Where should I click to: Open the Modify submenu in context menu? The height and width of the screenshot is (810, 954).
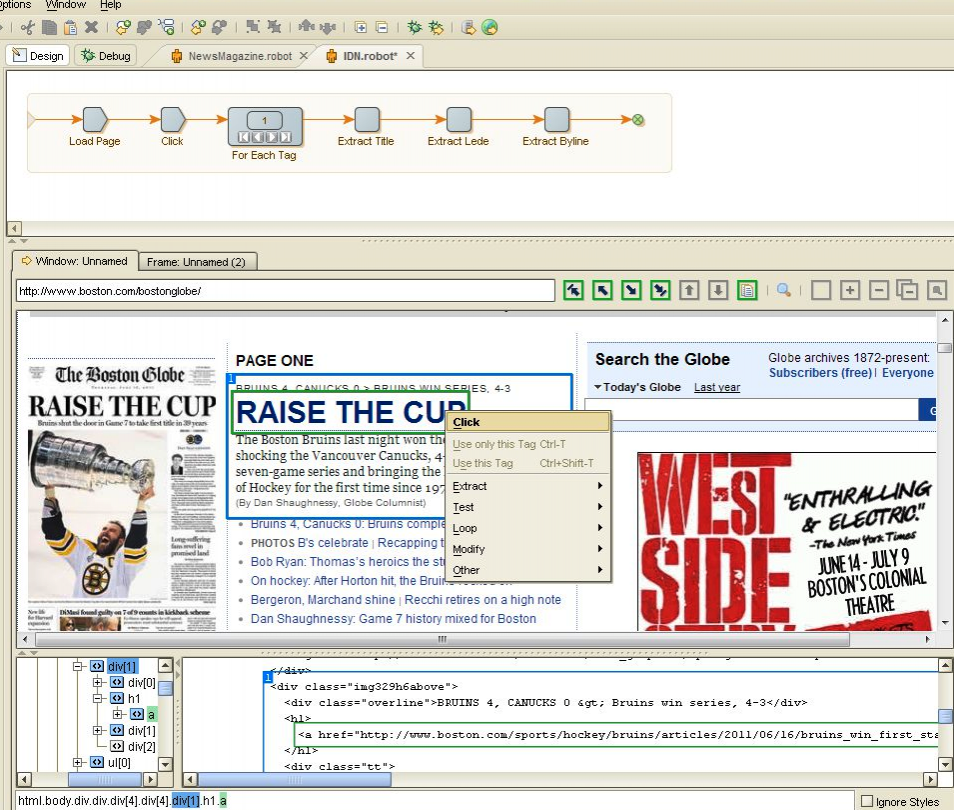point(528,549)
